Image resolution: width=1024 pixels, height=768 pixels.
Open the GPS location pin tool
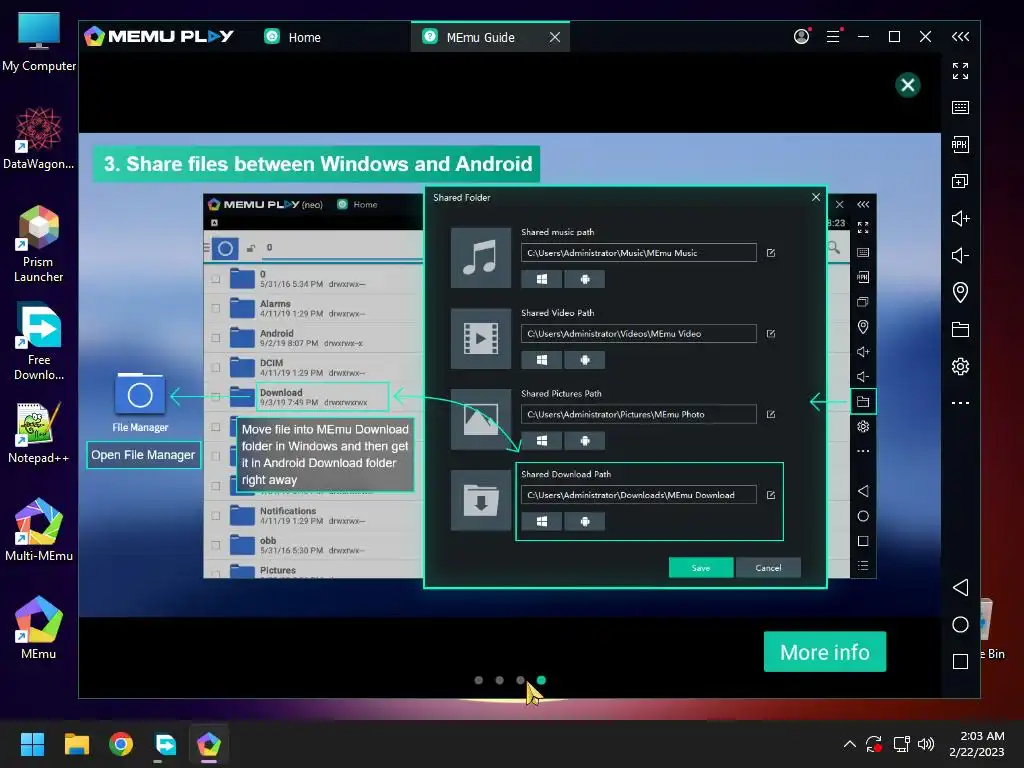coord(960,292)
